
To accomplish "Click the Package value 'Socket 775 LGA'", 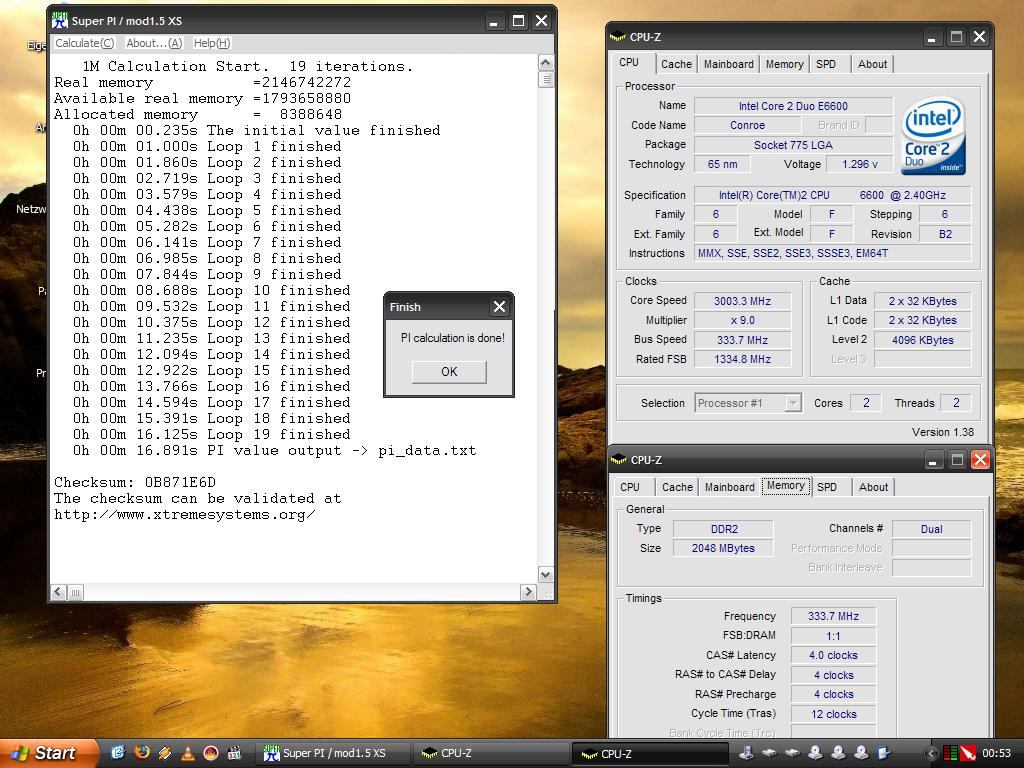I will coord(793,145).
